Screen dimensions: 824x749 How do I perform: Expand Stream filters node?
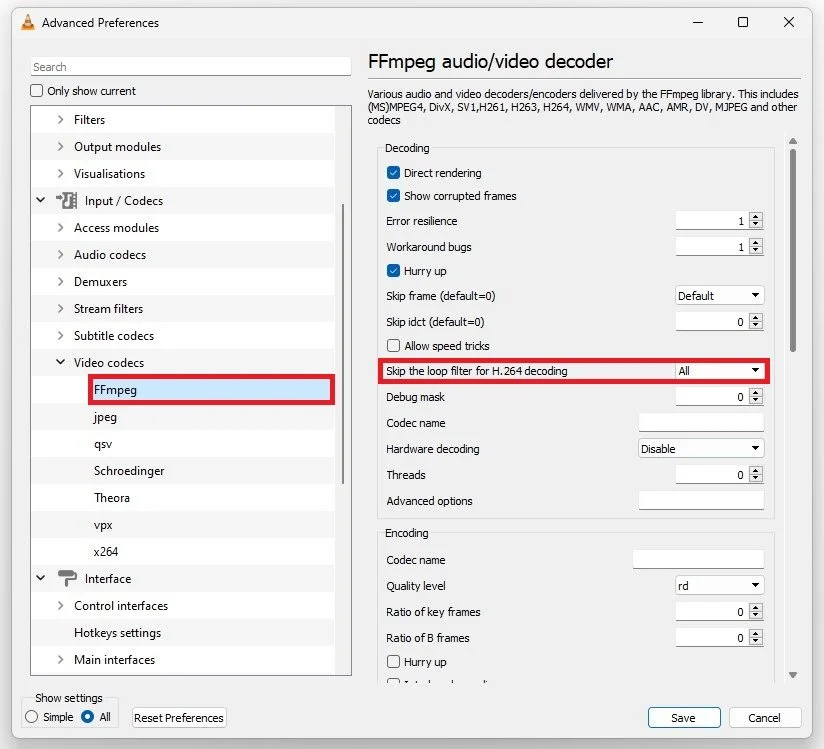60,309
